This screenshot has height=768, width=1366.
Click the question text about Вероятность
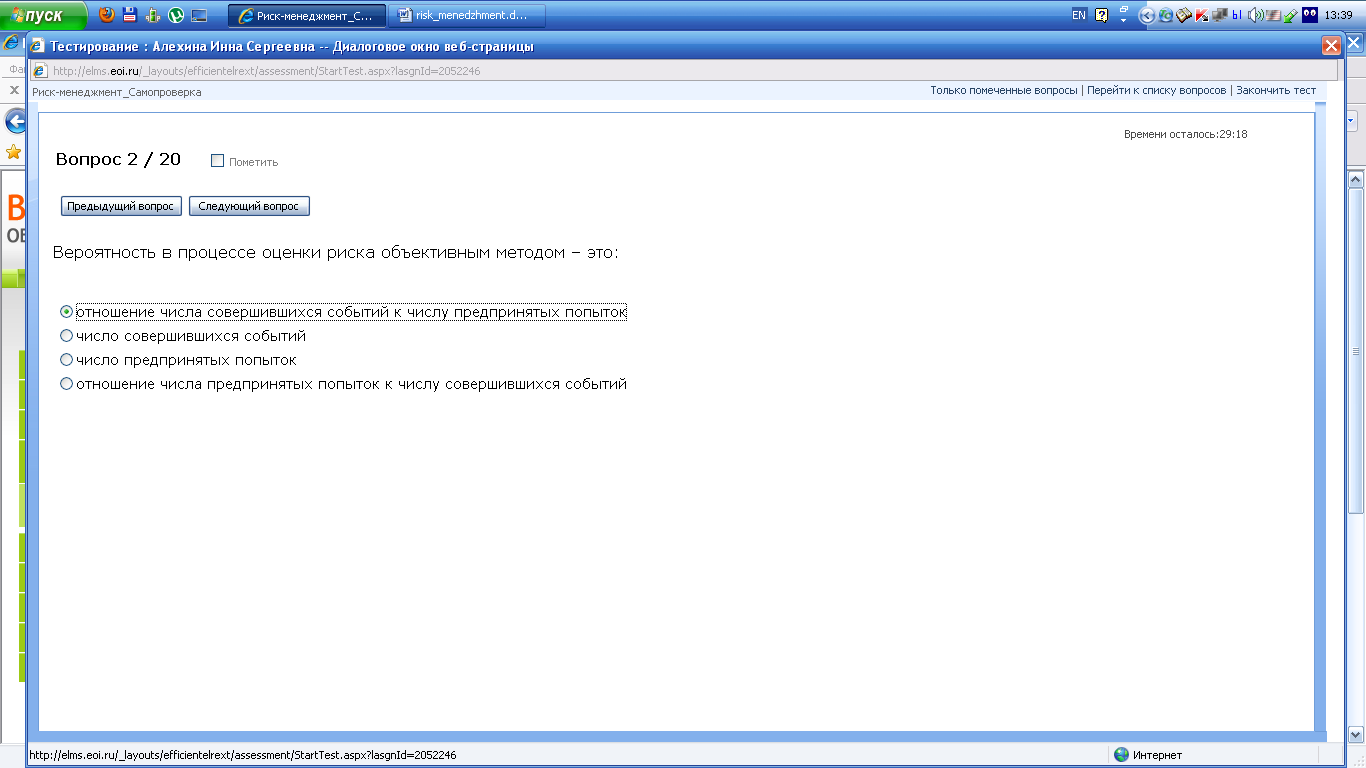tap(336, 253)
